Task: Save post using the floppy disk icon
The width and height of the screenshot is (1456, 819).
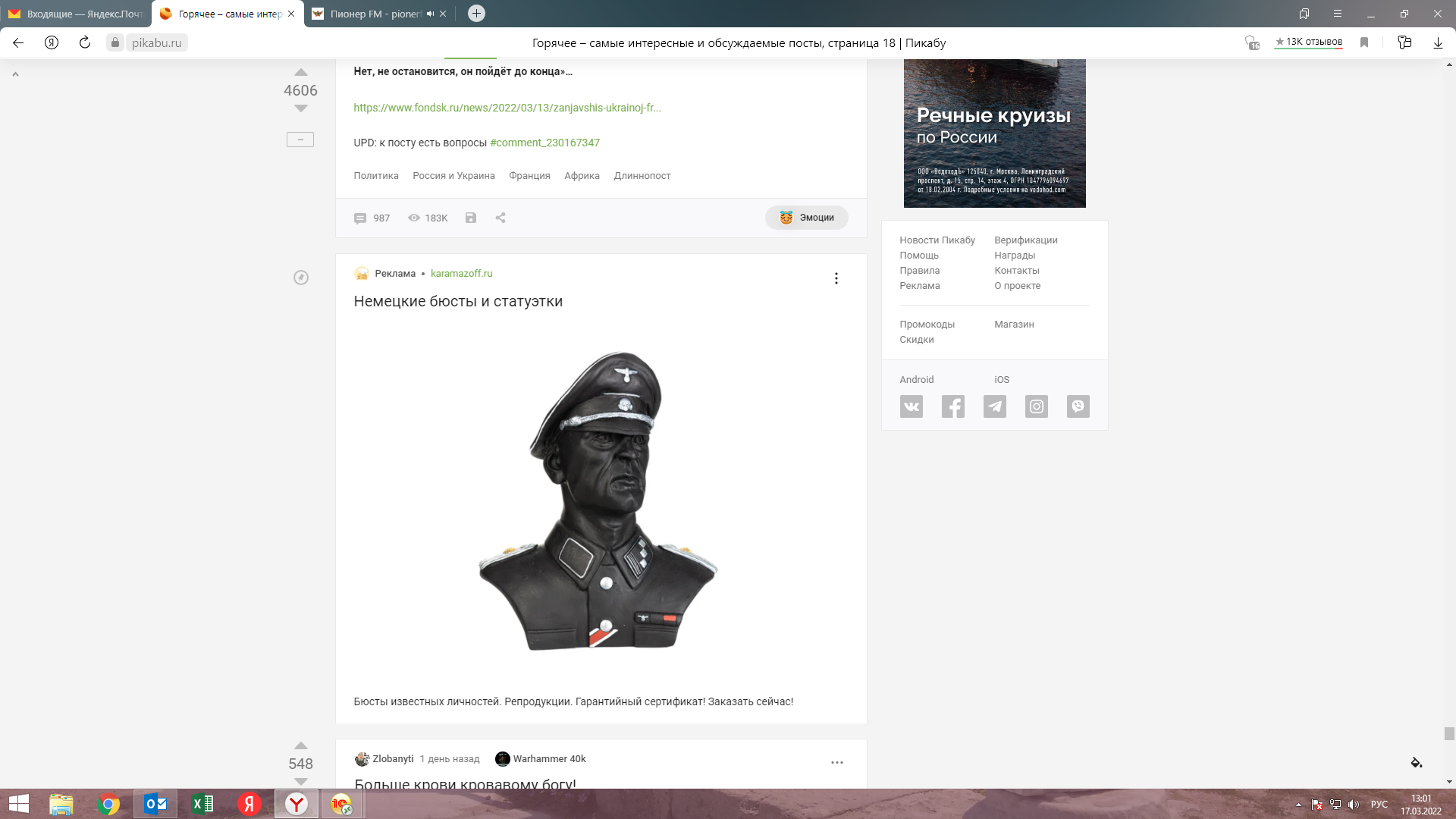Action: [470, 218]
